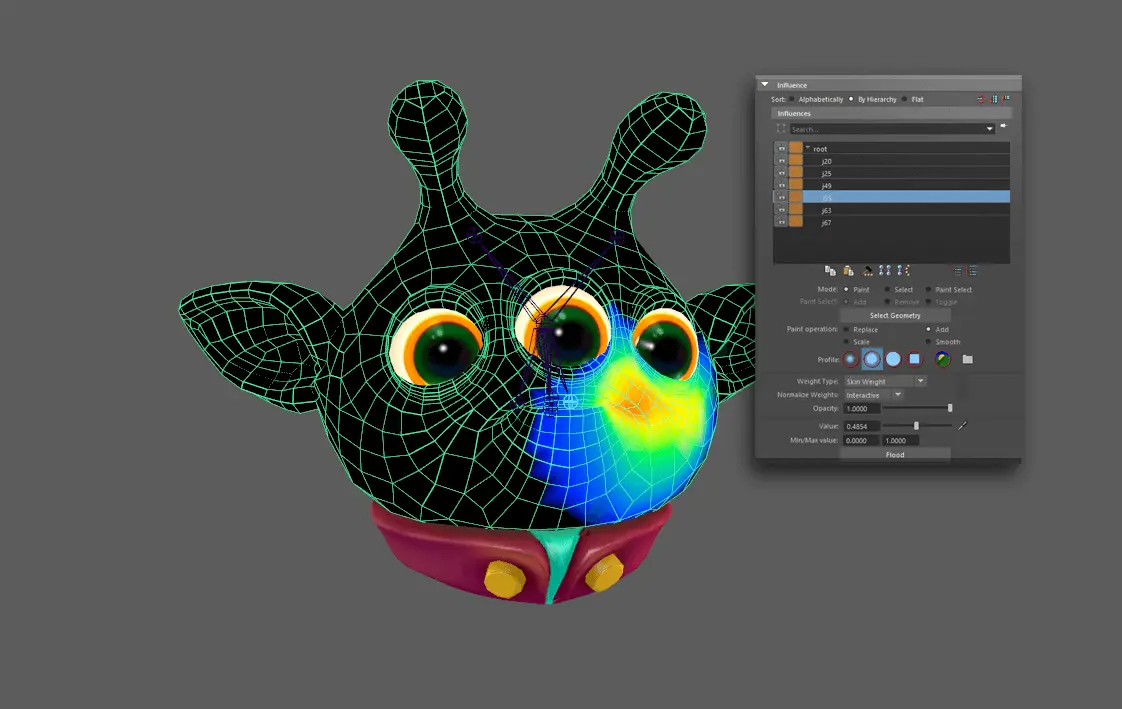Screen dimensions: 1122x709
Task: Click the orange color swatch for j49
Action: click(796, 185)
